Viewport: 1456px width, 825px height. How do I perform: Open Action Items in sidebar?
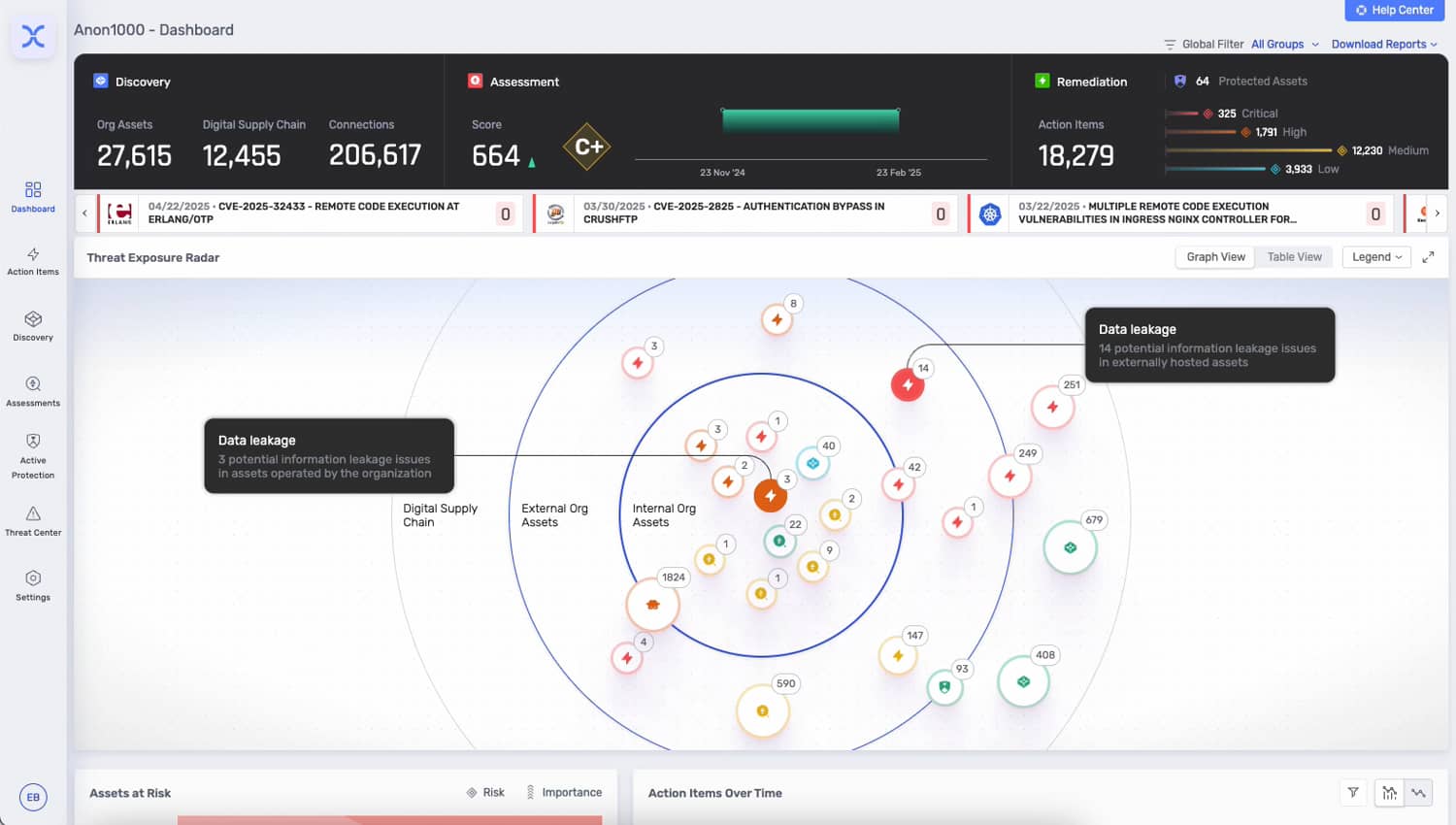(33, 261)
